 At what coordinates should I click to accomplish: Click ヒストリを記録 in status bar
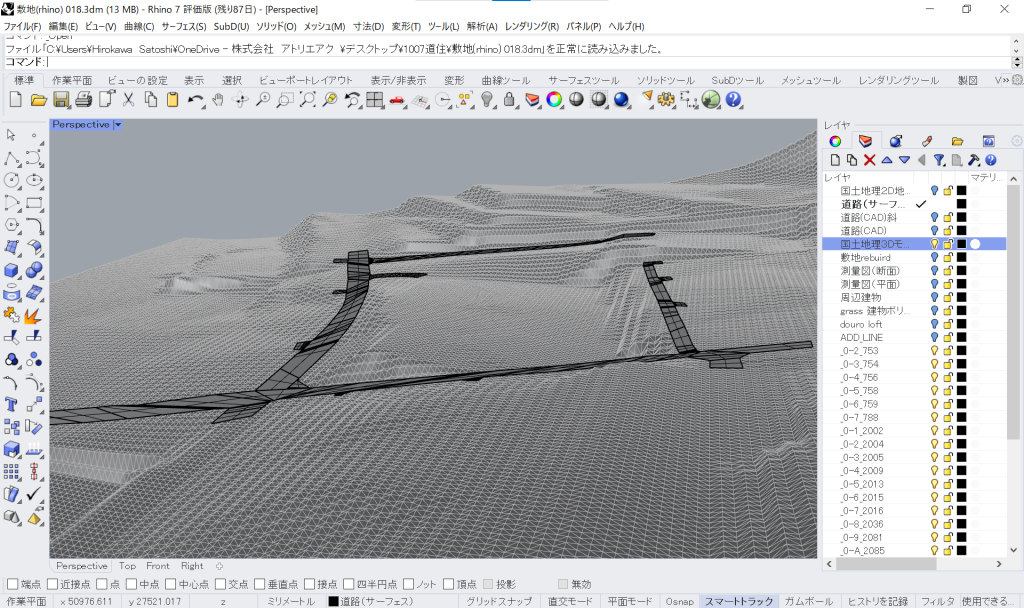[878, 601]
